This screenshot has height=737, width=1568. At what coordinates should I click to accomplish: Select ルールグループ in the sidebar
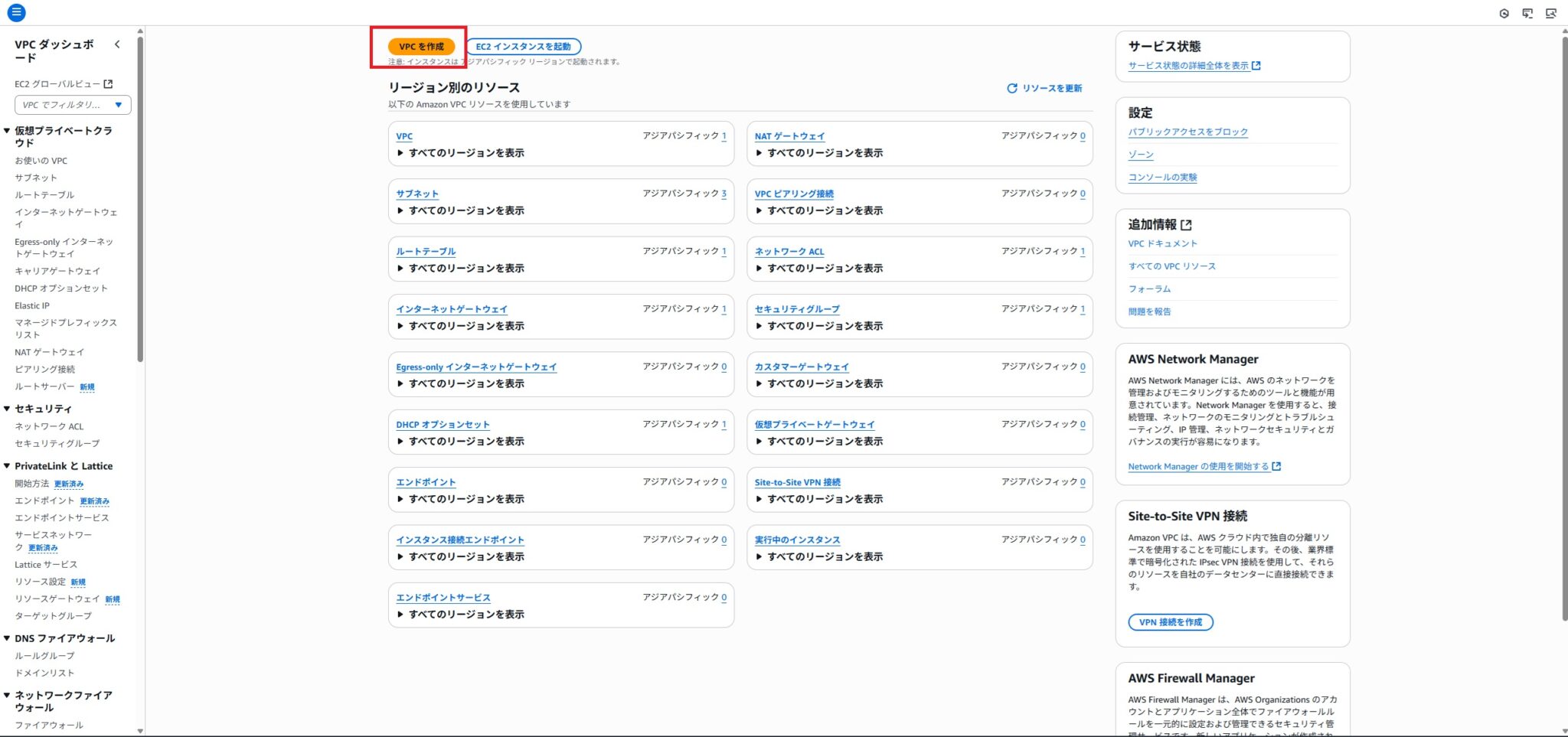click(x=44, y=656)
